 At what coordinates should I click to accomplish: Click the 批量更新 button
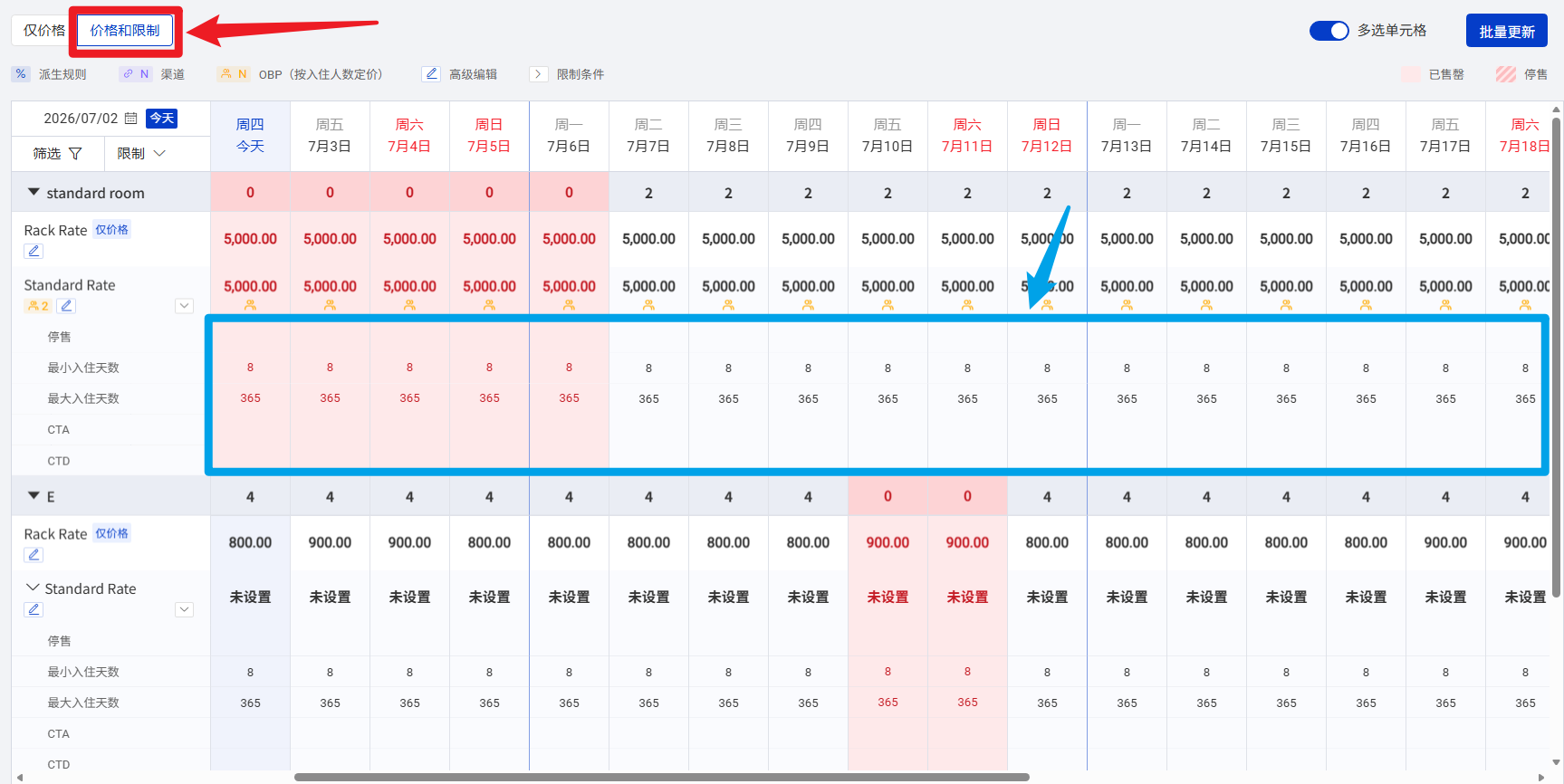click(1507, 31)
